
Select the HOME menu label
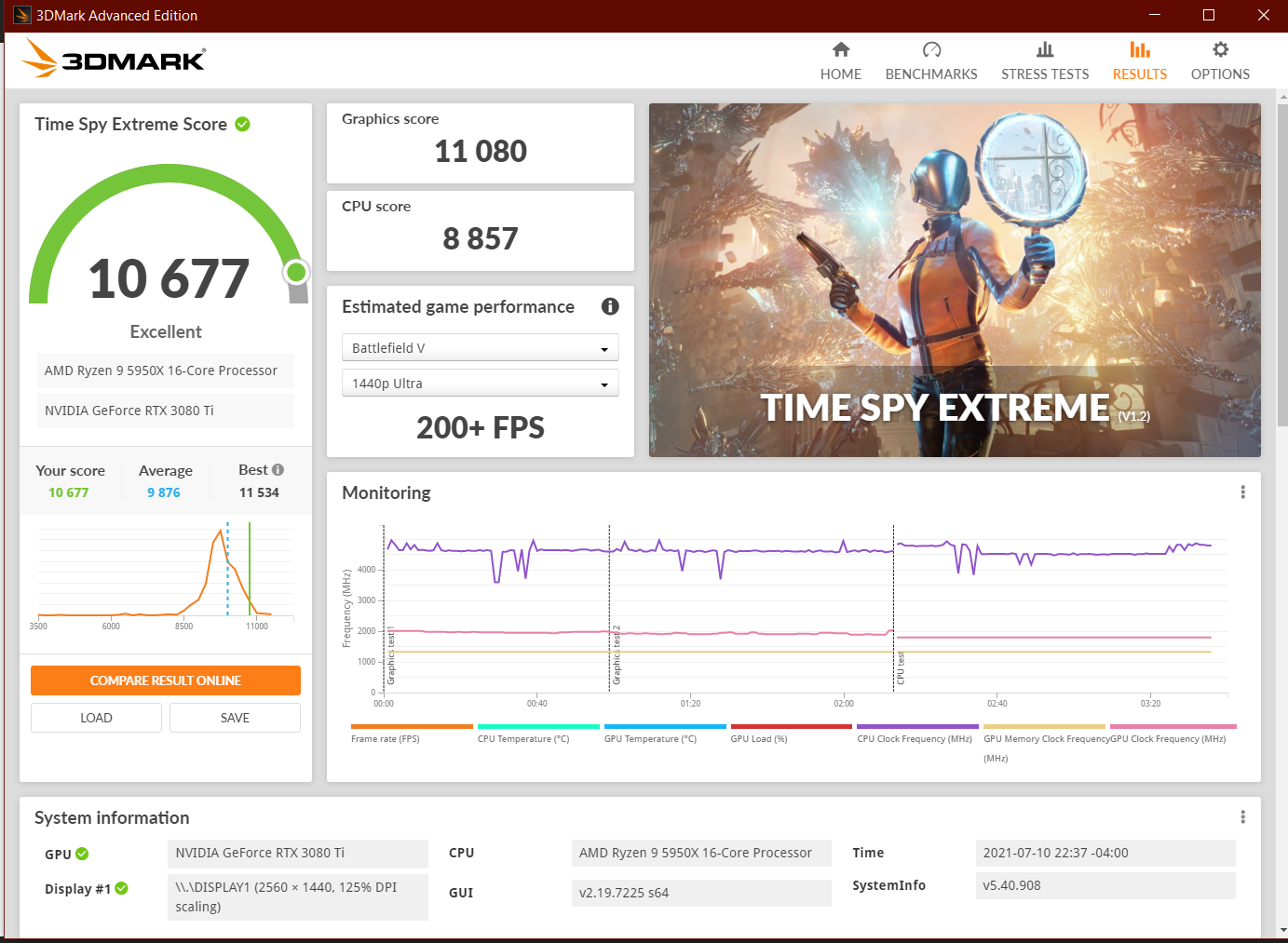[841, 74]
